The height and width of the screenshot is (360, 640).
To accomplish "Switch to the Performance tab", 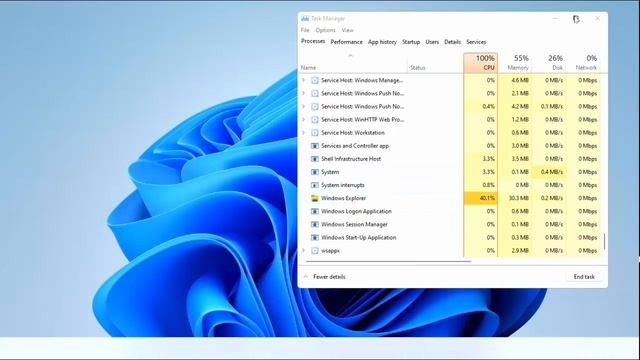I will [347, 42].
